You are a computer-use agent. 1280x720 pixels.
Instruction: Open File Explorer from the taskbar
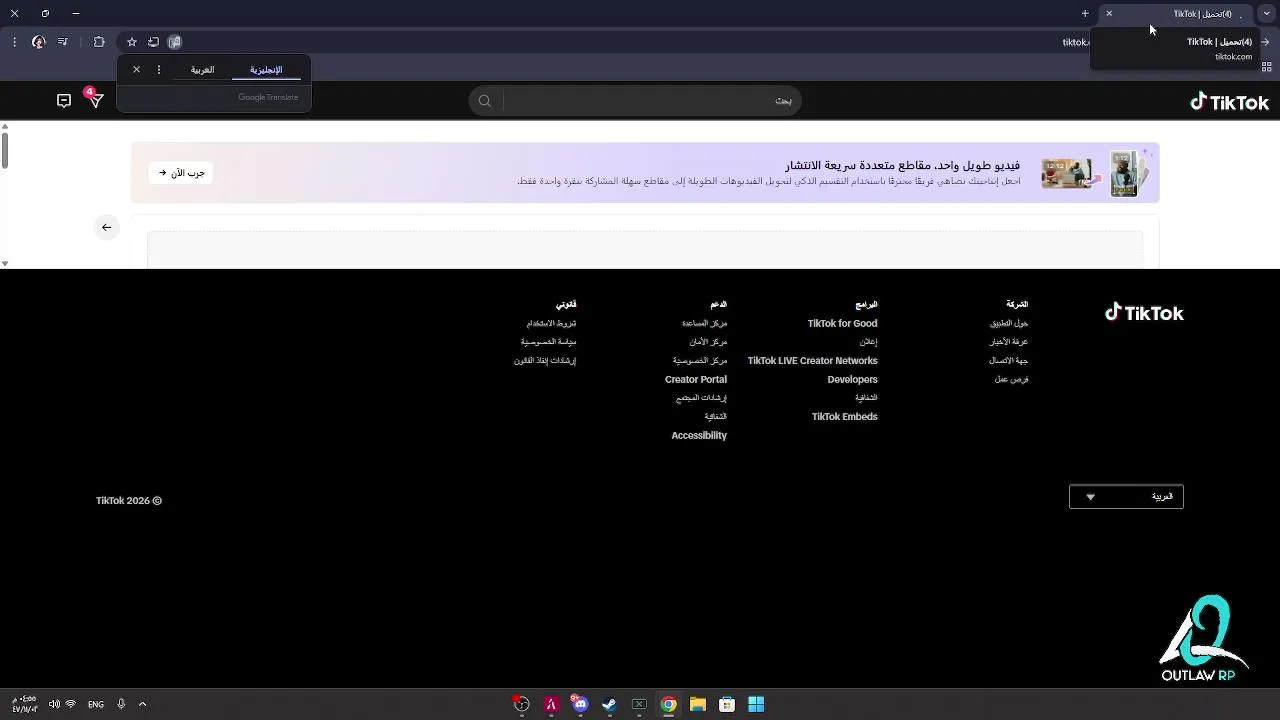[x=698, y=704]
